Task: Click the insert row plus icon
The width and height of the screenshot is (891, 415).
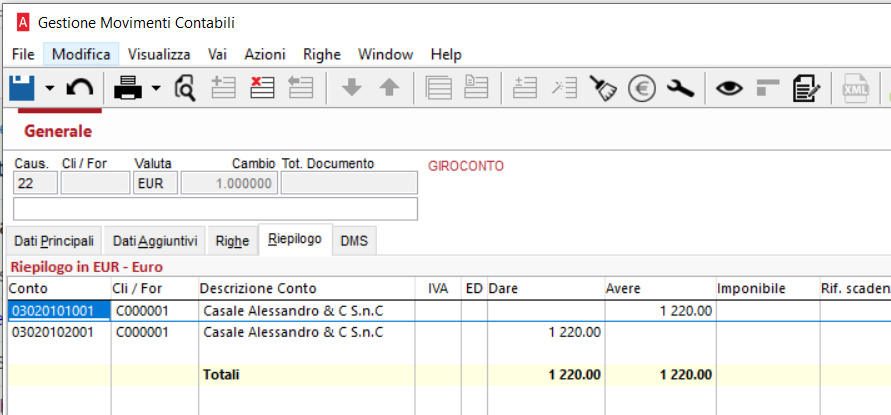Action: [x=223, y=88]
